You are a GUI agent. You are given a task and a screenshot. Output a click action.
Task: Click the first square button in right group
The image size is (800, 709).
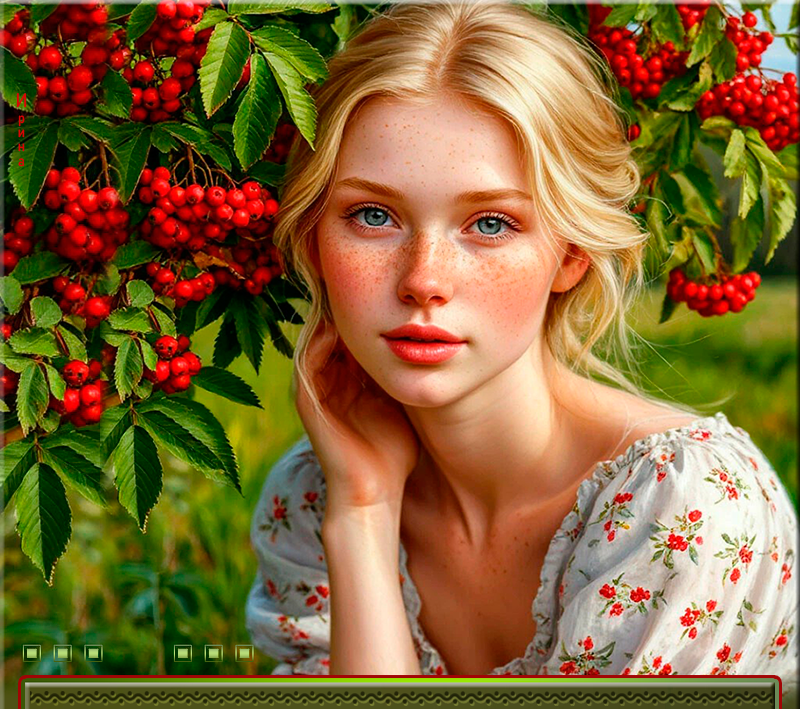(x=183, y=653)
